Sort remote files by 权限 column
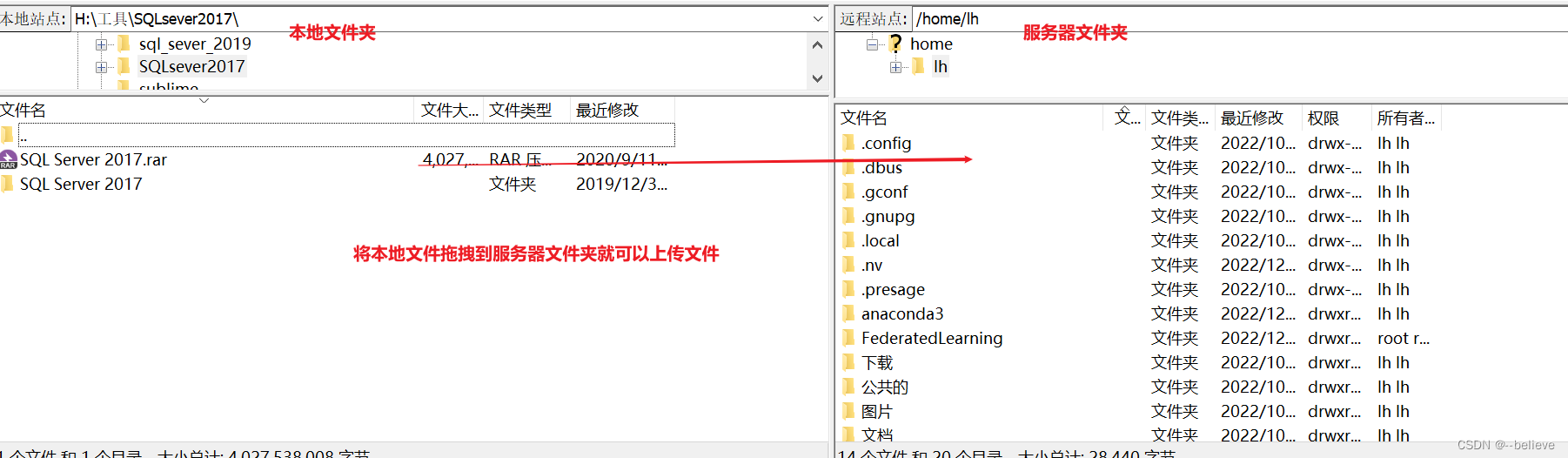The image size is (1568, 458). pos(1336,118)
